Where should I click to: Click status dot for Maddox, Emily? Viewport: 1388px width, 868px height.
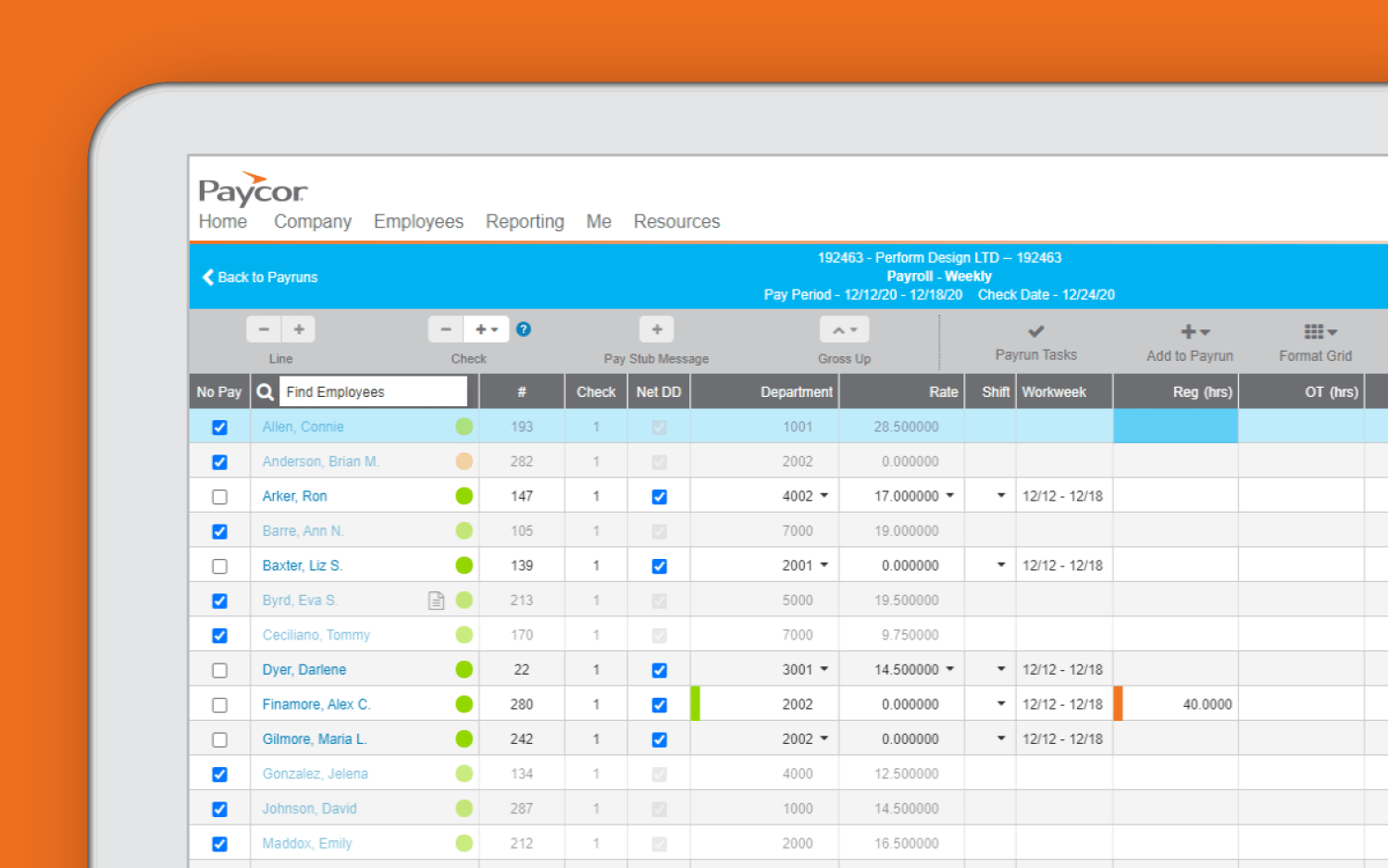click(465, 843)
